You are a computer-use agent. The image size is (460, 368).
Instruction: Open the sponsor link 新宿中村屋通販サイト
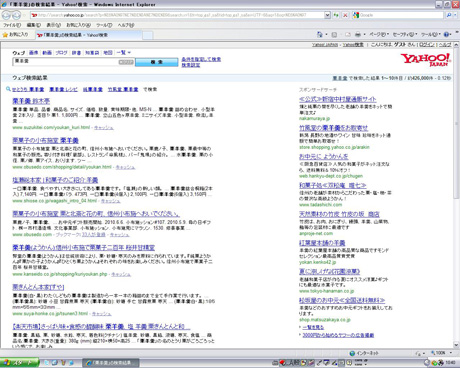click(338, 99)
